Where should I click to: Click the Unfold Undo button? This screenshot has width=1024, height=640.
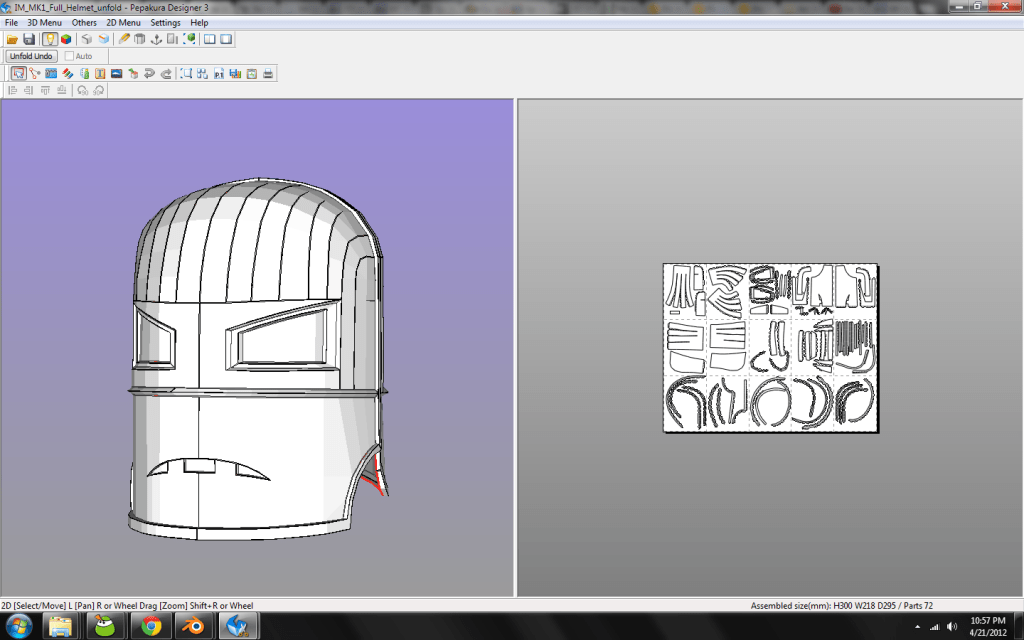coord(31,56)
